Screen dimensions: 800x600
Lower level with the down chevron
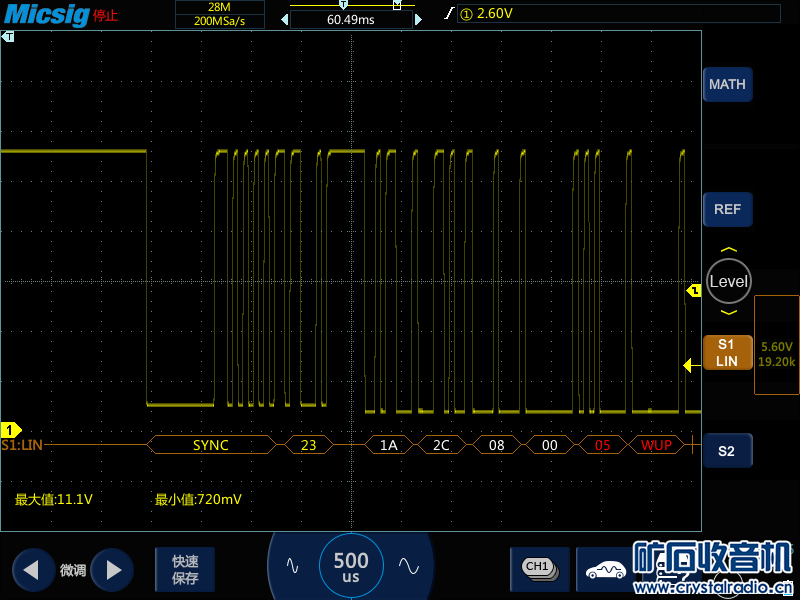pos(728,313)
